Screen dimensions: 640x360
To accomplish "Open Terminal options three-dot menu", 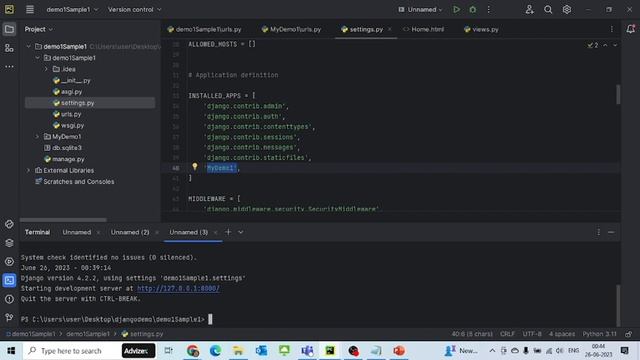I will click(x=598, y=232).
